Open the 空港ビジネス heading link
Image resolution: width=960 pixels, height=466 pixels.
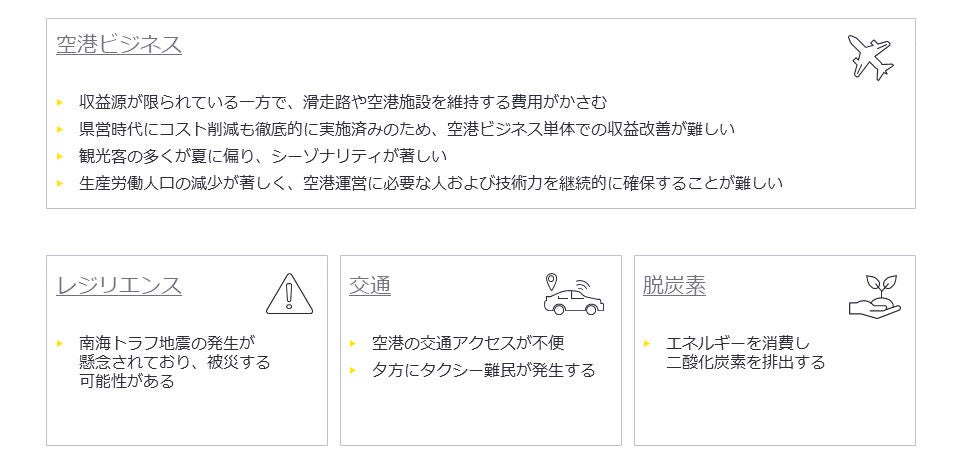[x=119, y=44]
